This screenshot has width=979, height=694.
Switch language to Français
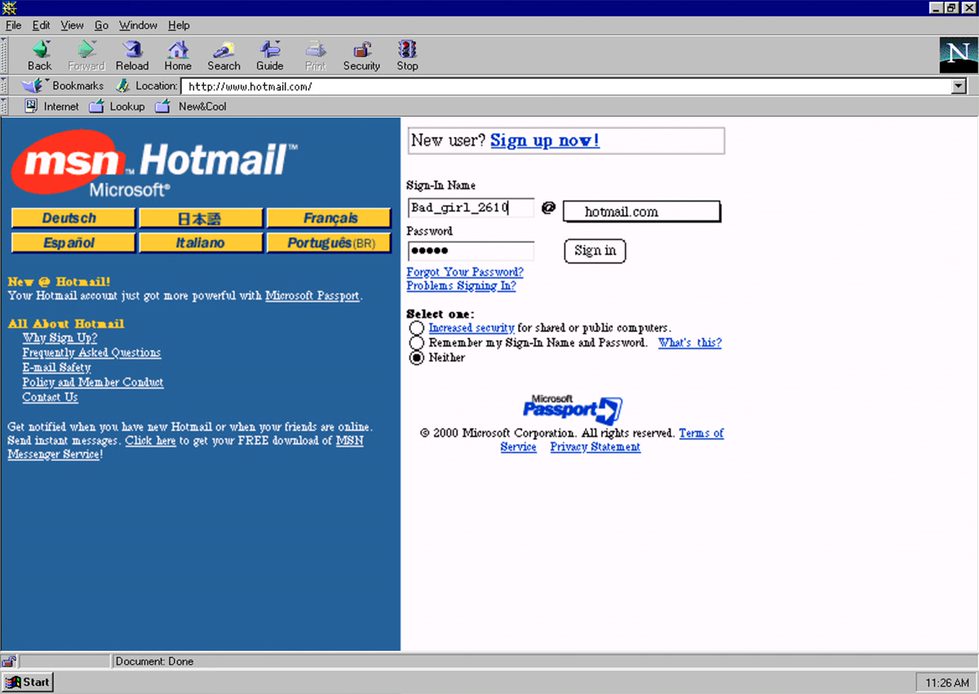tap(328, 218)
